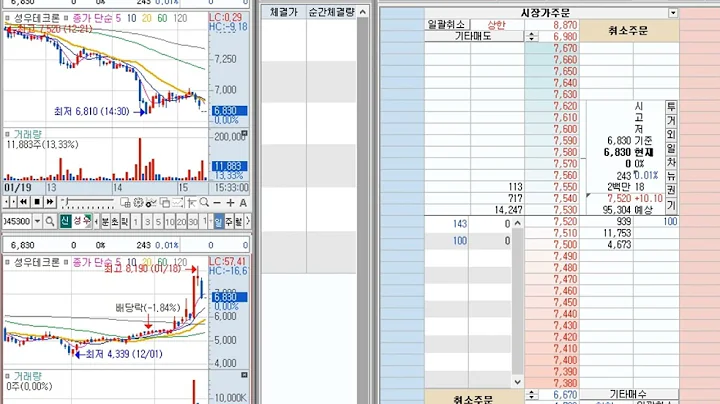Click the 7,550 ask price row
Viewport: 720px width, 404px height.
pos(552,187)
